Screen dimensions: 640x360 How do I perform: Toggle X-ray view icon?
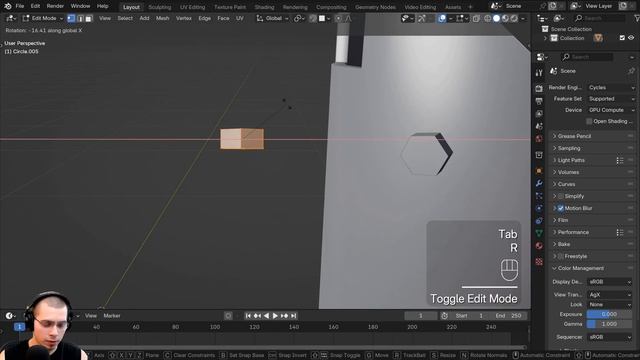click(476, 18)
